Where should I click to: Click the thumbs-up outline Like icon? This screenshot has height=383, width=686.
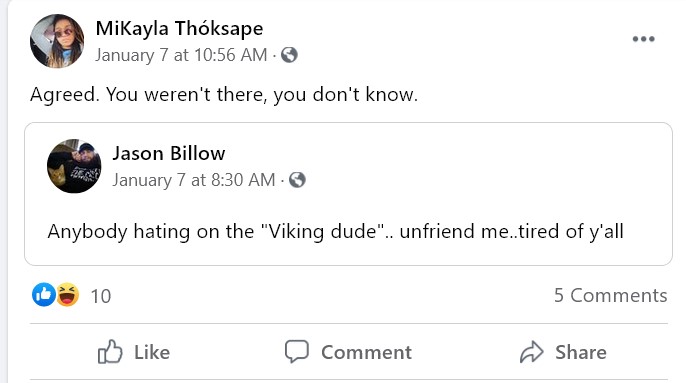[x=109, y=352]
